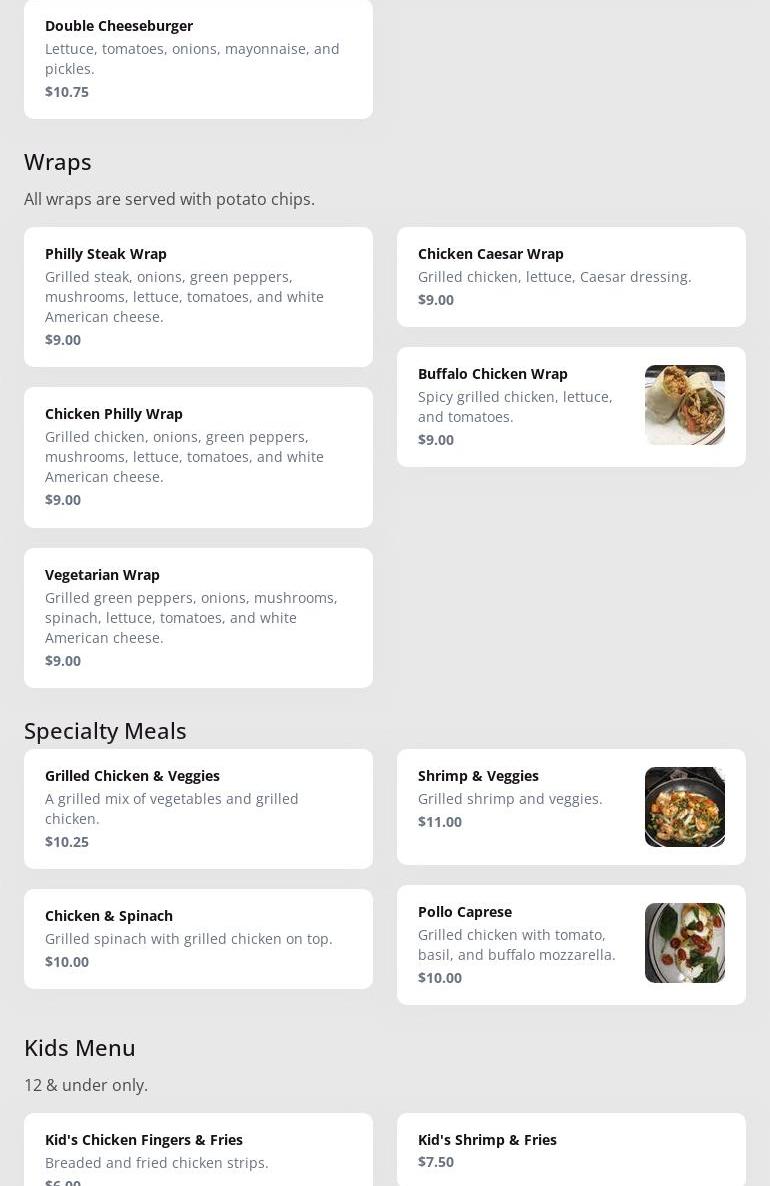Open the Pollo Caprese dish photo
770x1186 pixels.
(684, 943)
